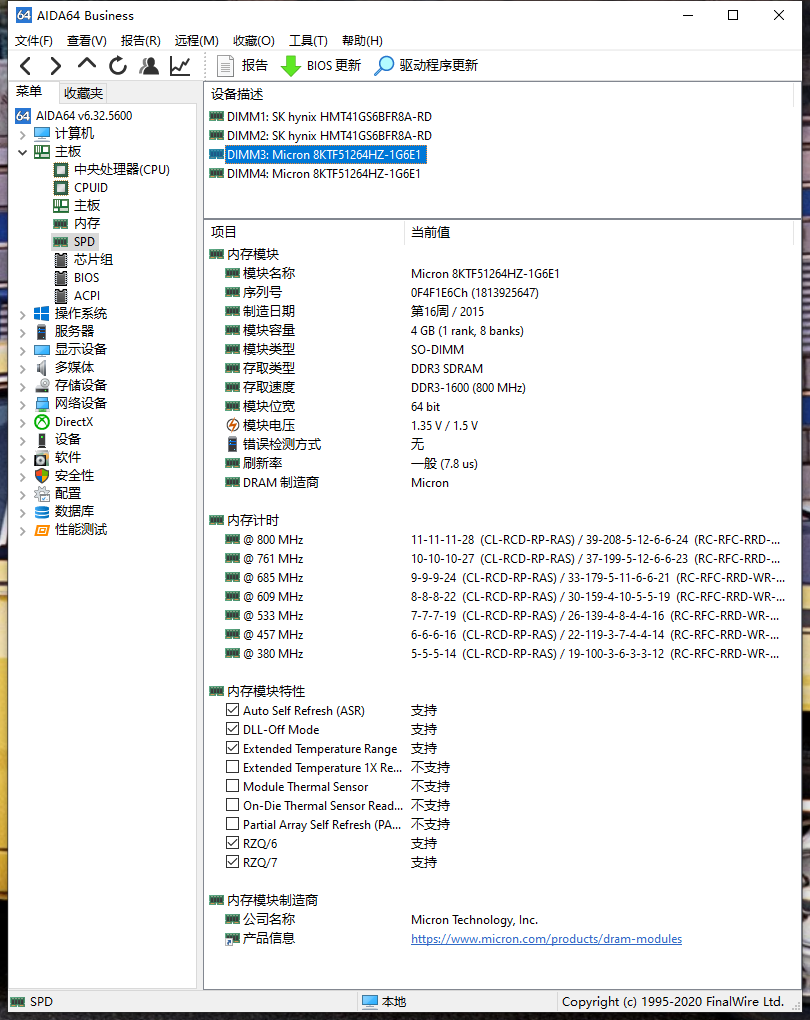810x1020 pixels.
Task: Click the 配置 gear icon
Action: [x=42, y=494]
